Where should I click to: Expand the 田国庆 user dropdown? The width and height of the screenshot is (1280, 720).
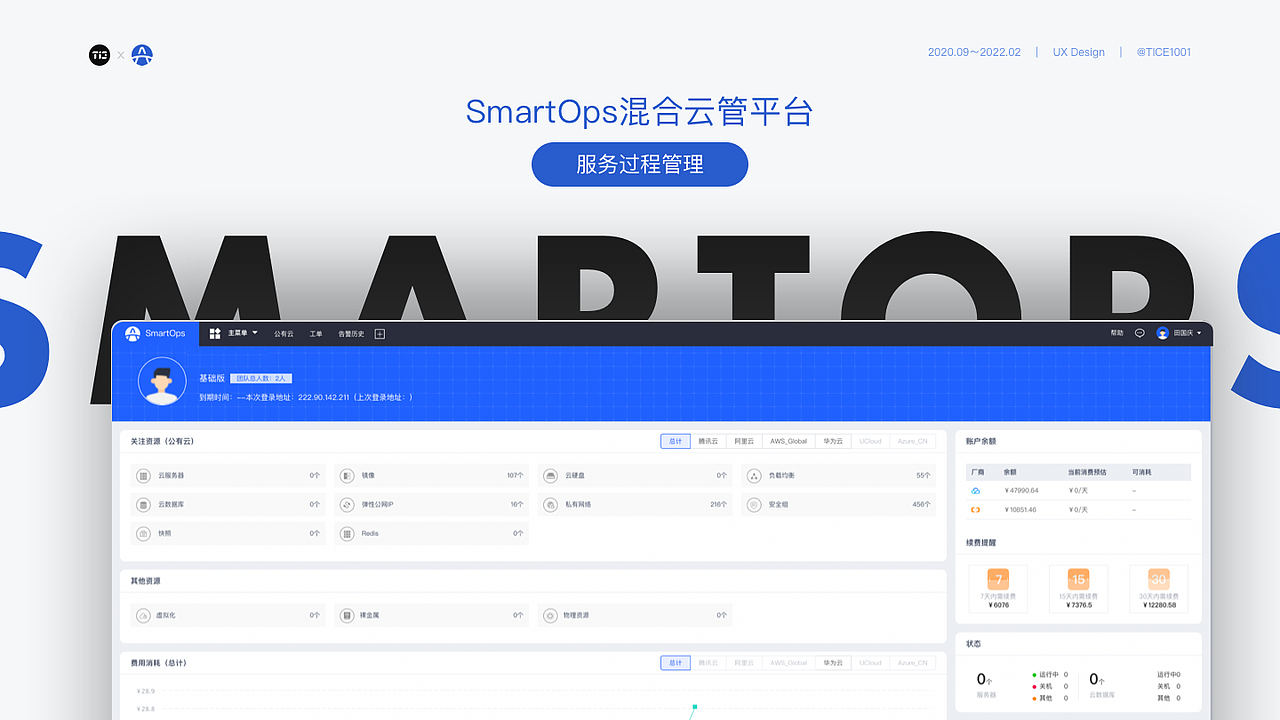point(1188,333)
